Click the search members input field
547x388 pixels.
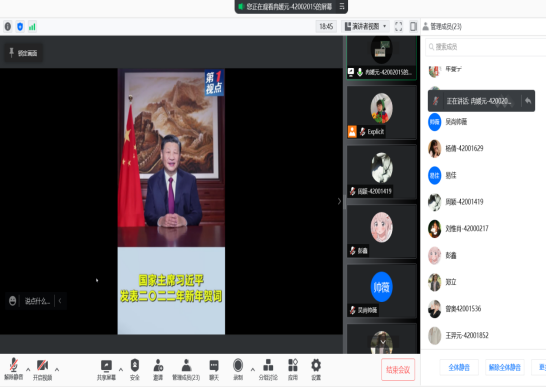tap(486, 47)
